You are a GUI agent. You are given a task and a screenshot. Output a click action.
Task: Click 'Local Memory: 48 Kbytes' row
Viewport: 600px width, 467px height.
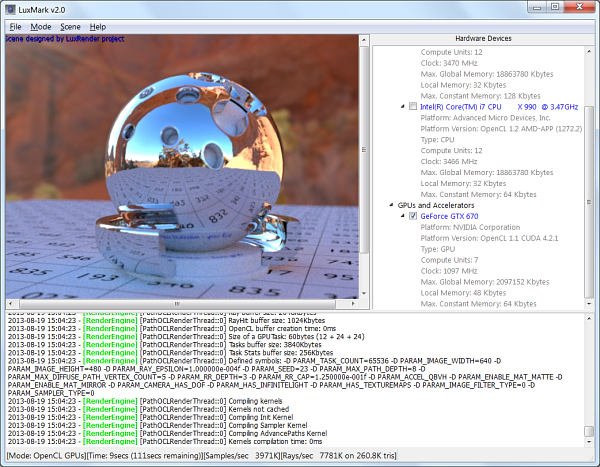pos(463,293)
